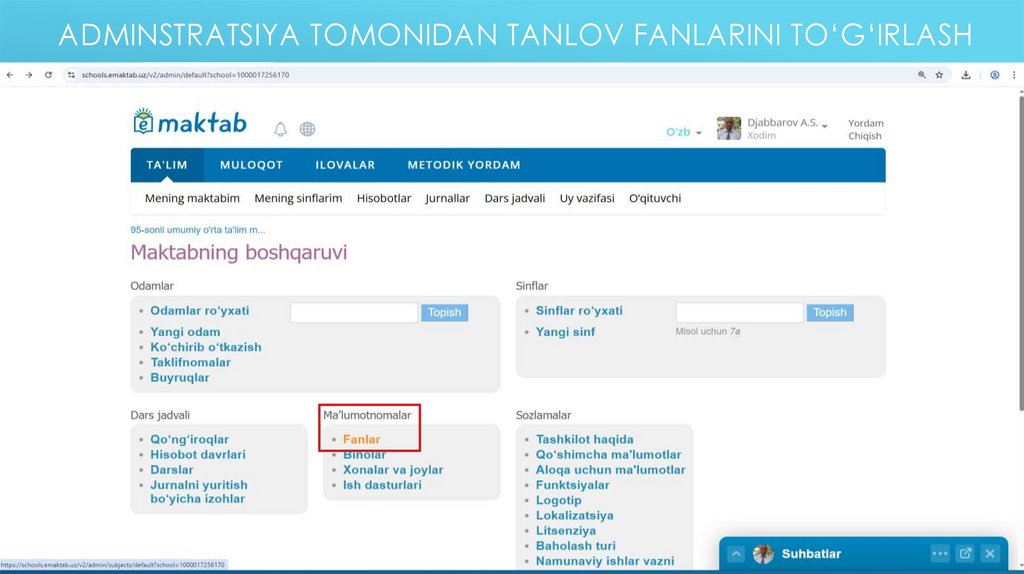Click the Sinflar search input field
This screenshot has height=574, width=1024.
click(739, 312)
